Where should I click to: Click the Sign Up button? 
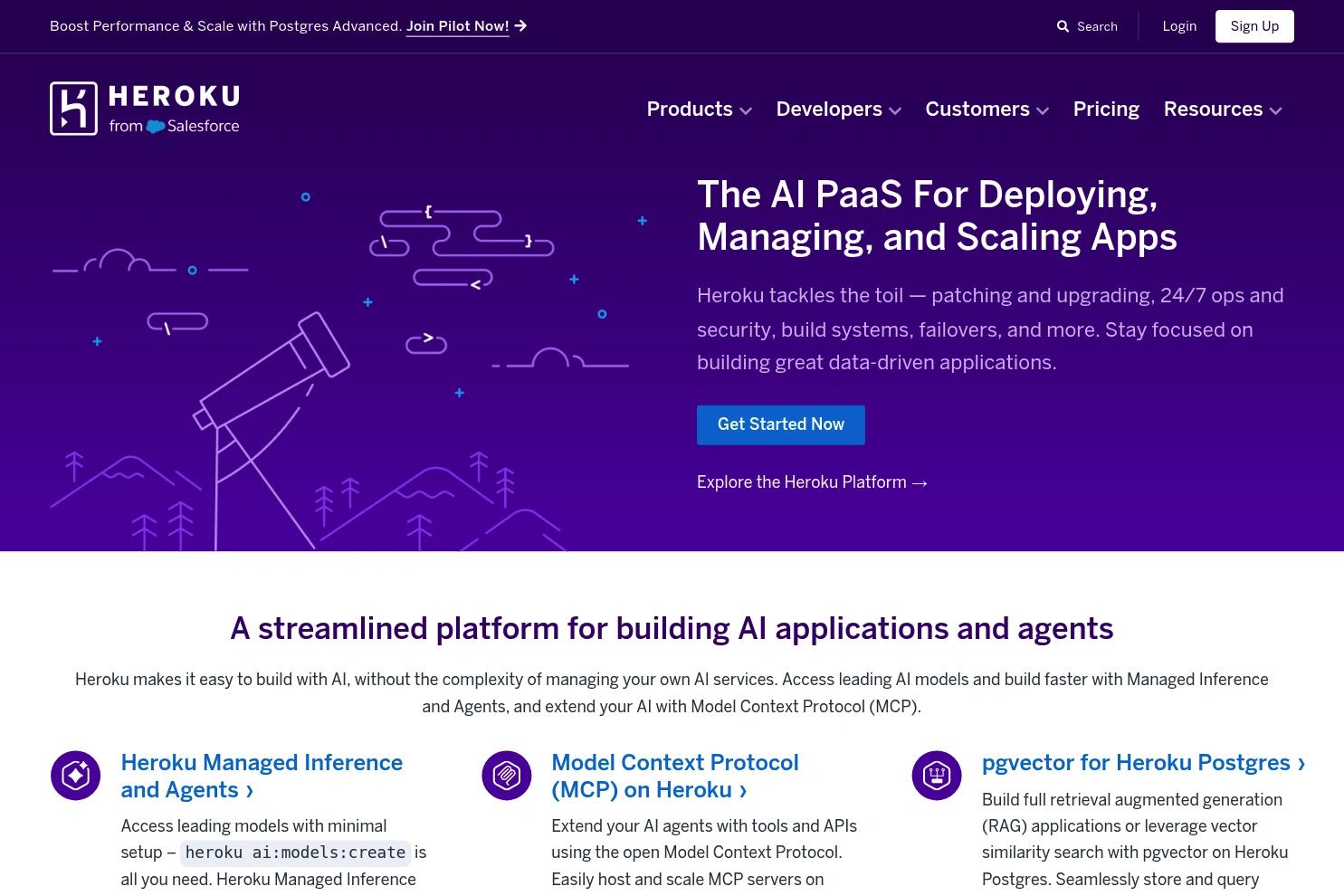[1254, 26]
